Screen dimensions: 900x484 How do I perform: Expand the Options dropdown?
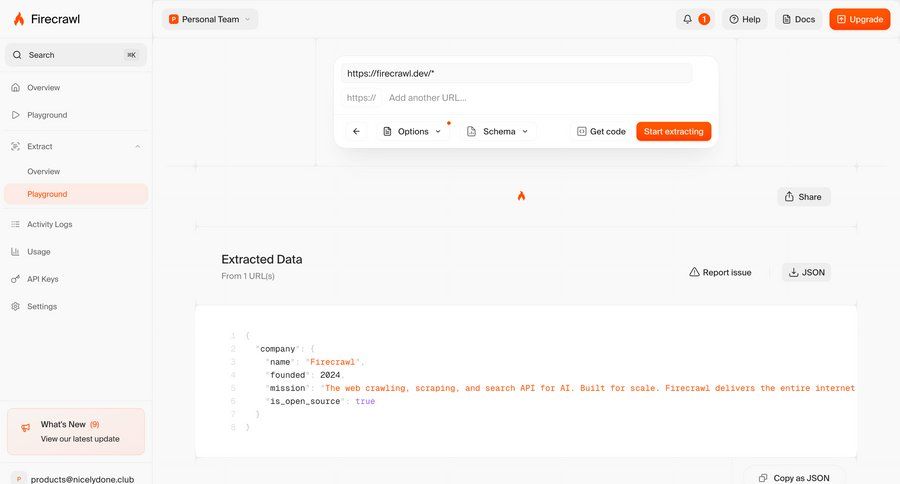pos(412,131)
